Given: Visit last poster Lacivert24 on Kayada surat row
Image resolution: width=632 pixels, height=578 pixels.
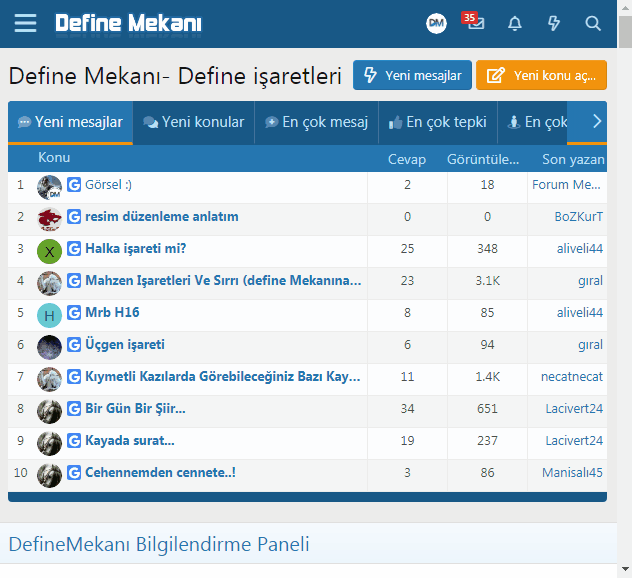Looking at the screenshot, I should coord(574,441).
